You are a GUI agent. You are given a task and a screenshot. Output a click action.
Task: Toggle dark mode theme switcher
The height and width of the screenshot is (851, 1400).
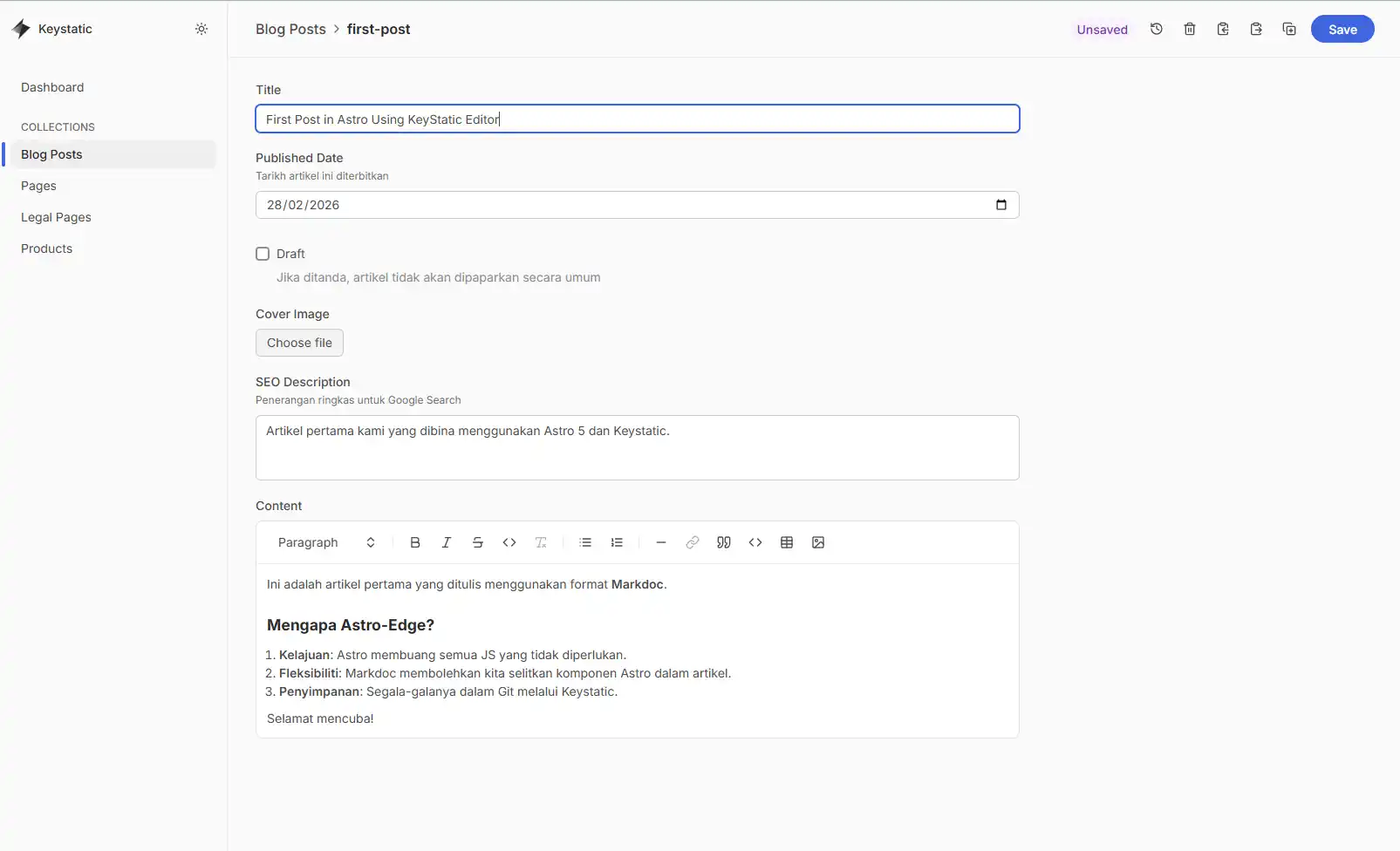[x=201, y=29]
